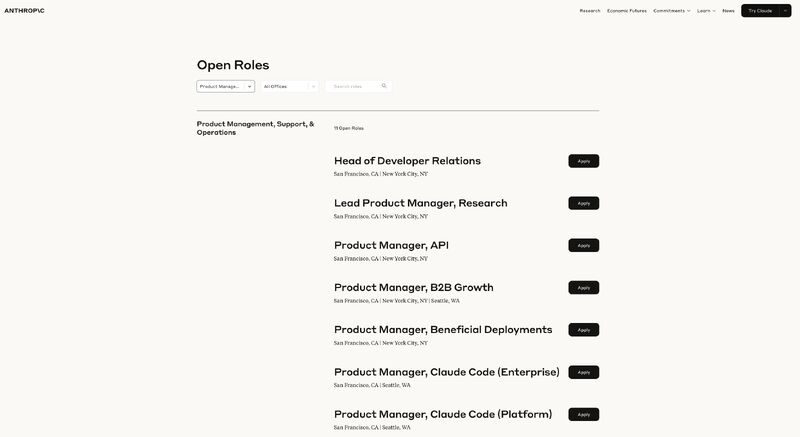Open Product Manager, Claude Code (Platform) title
800x437 pixels.
click(x=443, y=415)
